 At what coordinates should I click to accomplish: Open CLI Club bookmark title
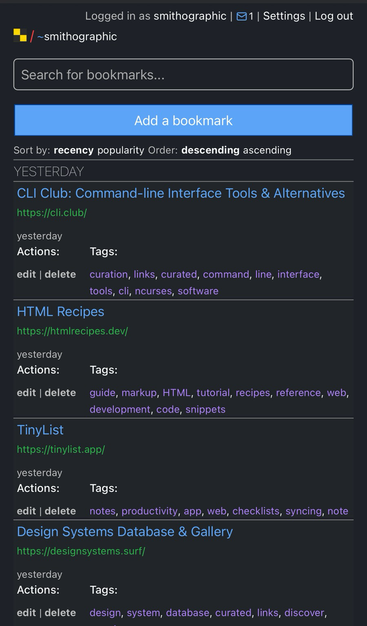181,193
